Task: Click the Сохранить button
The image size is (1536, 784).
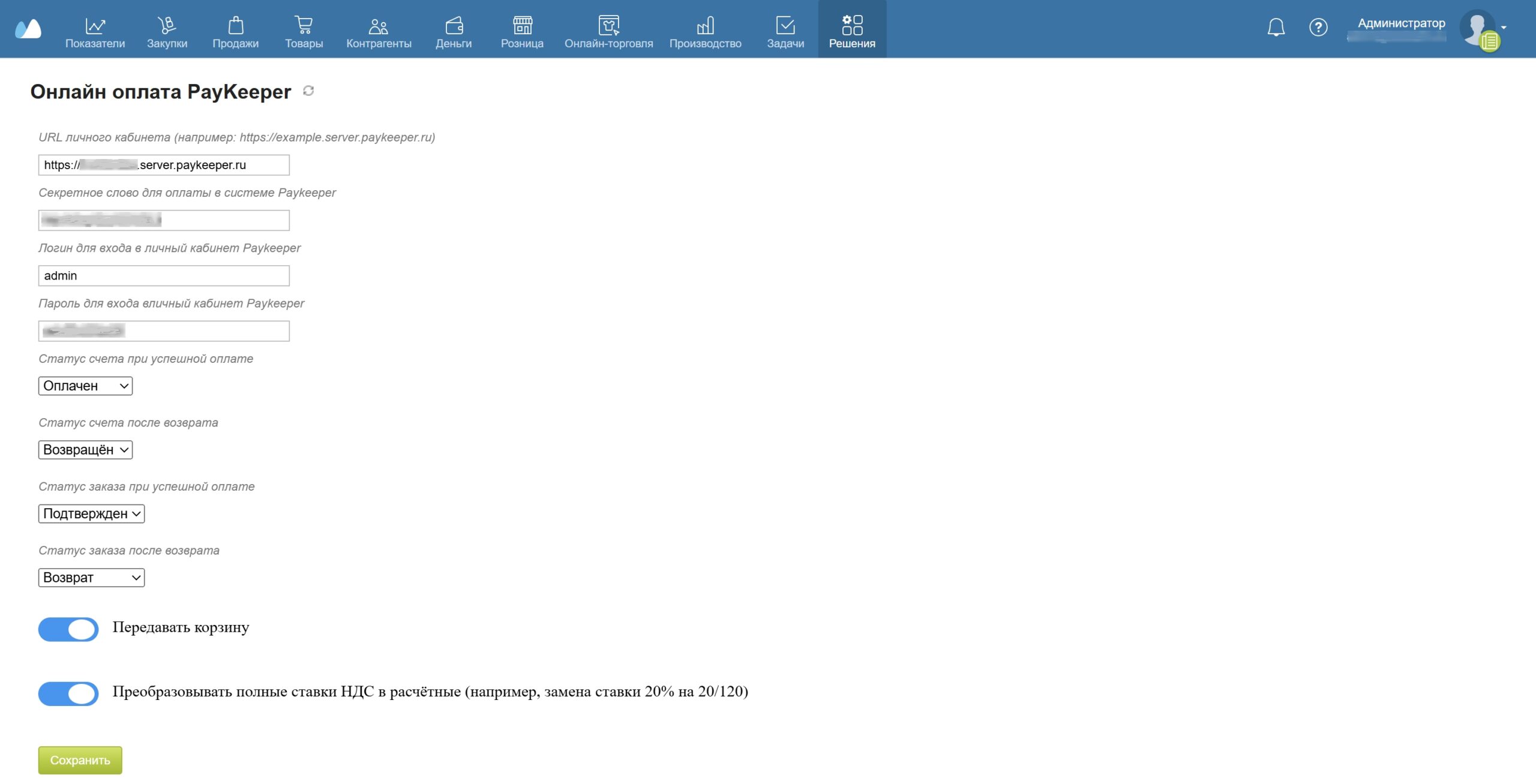Action: [80, 760]
